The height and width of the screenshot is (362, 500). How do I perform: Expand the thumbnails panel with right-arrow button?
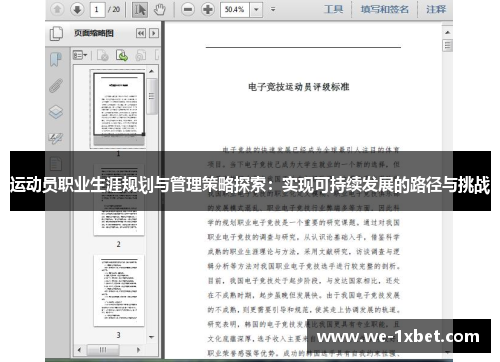[154, 33]
